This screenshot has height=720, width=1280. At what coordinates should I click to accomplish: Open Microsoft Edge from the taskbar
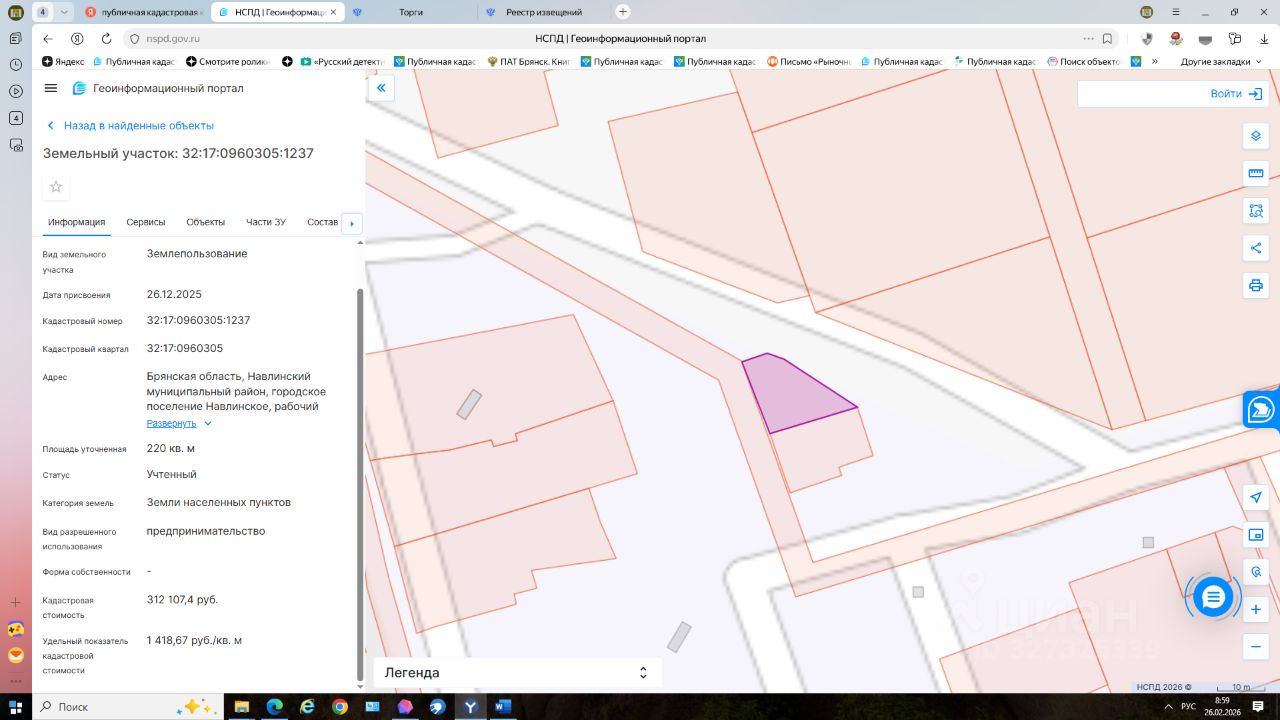(274, 707)
